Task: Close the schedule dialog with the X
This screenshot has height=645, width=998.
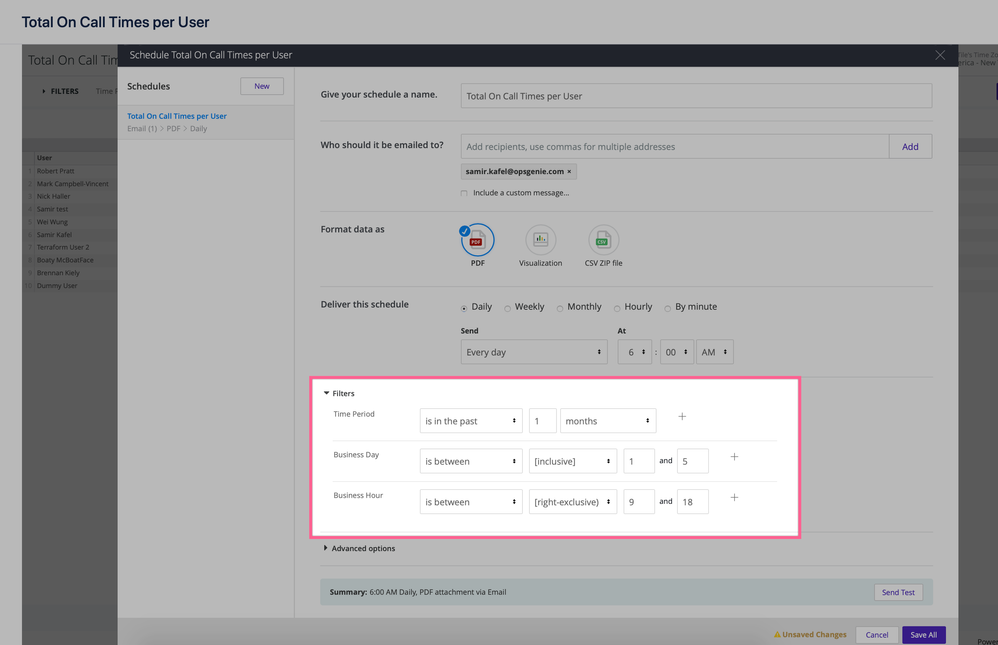Action: click(x=940, y=55)
